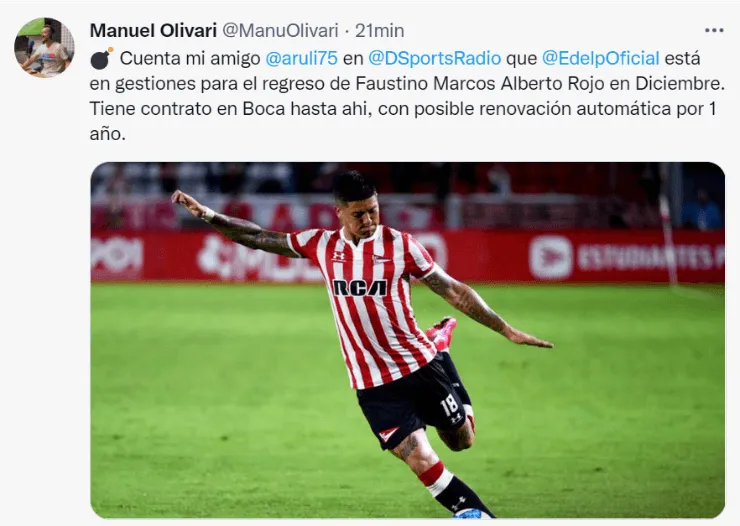
Task: Open the @DSportsRadio mention link
Action: [x=434, y=58]
